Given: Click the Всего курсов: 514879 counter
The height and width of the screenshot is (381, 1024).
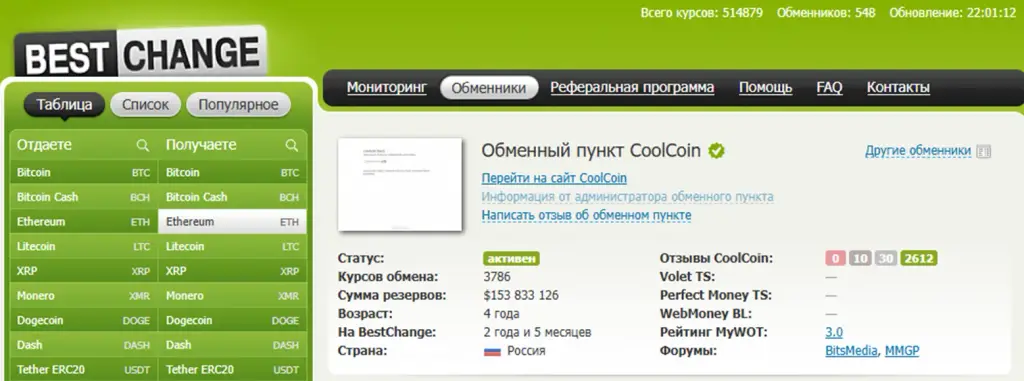Looking at the screenshot, I should coord(701,12).
